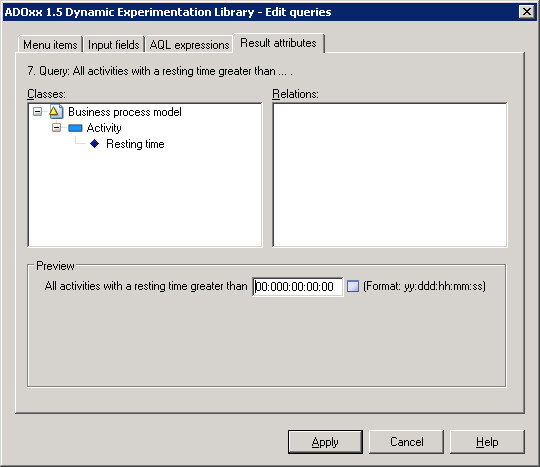Viewport: 540px width, 467px height.
Task: Collapse the Activity tree node
Action: pyautogui.click(x=56, y=128)
